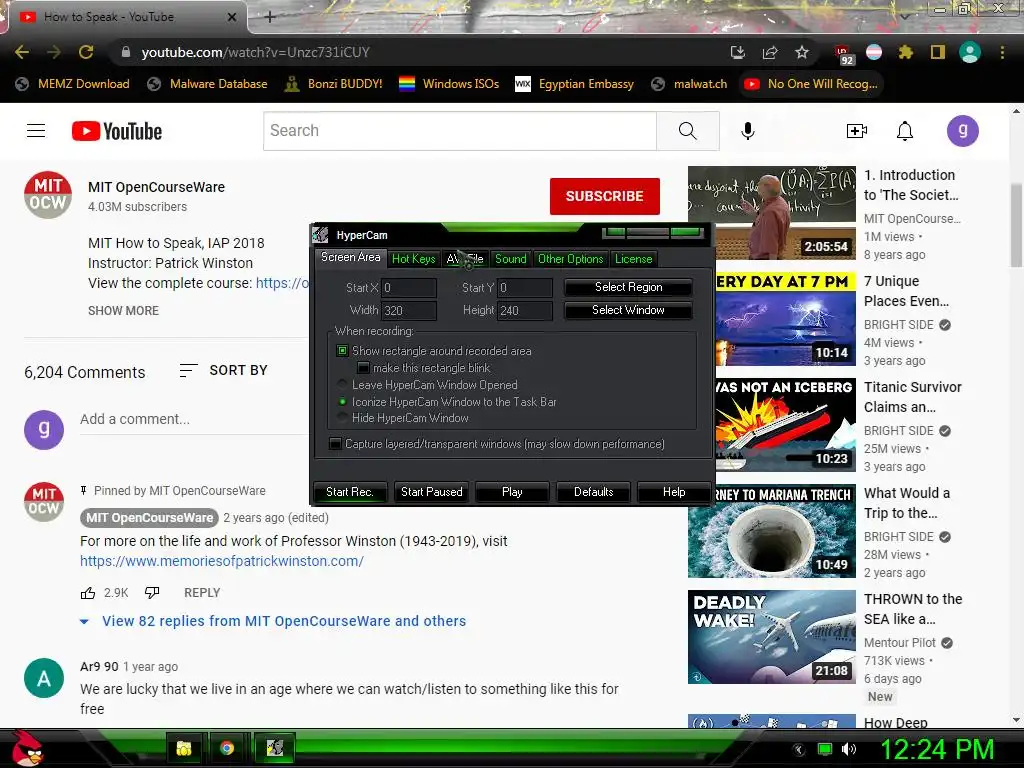Share this page icon in address bar
Image resolution: width=1024 pixels, height=768 pixels.
tap(770, 52)
